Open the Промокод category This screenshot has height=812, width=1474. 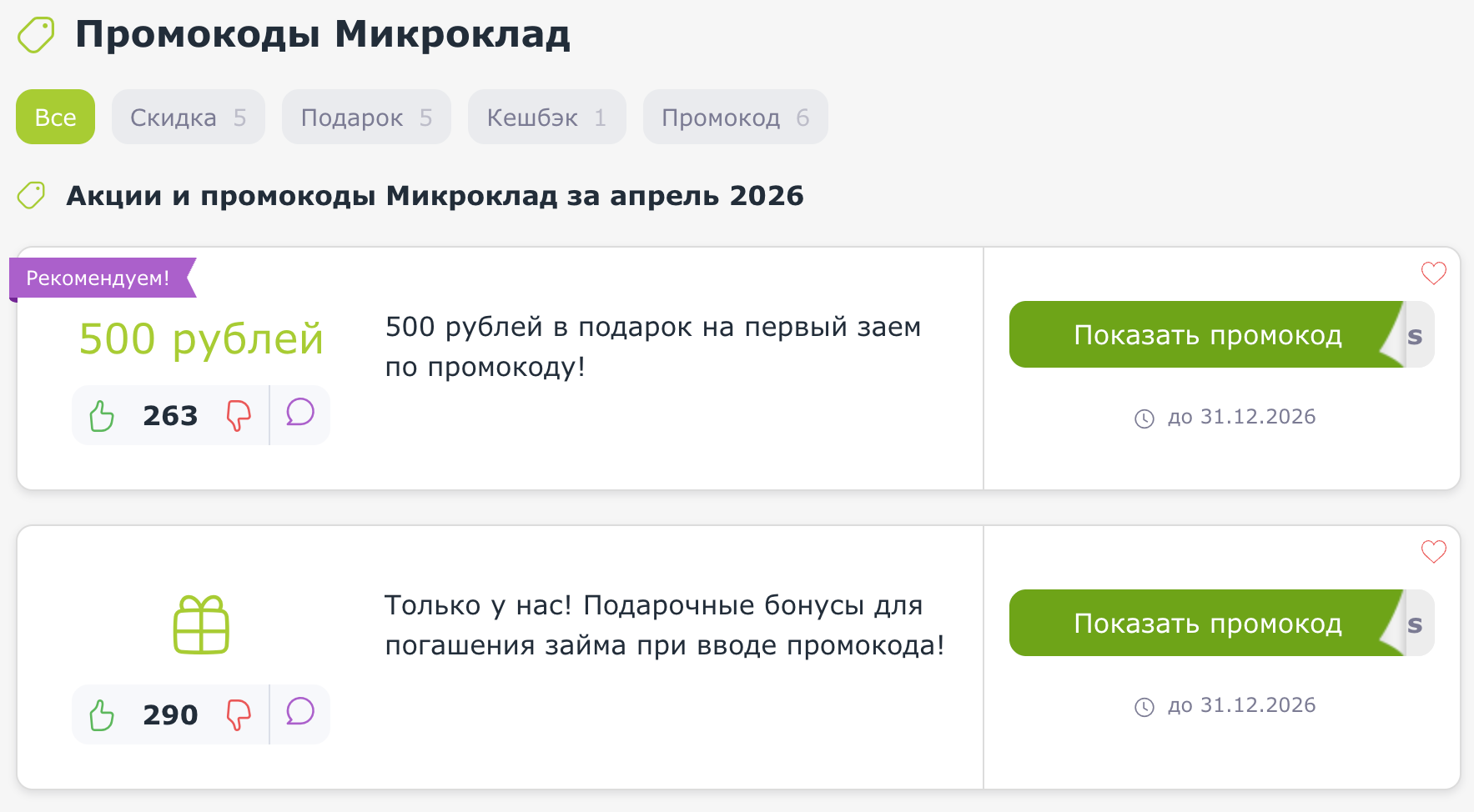(735, 117)
